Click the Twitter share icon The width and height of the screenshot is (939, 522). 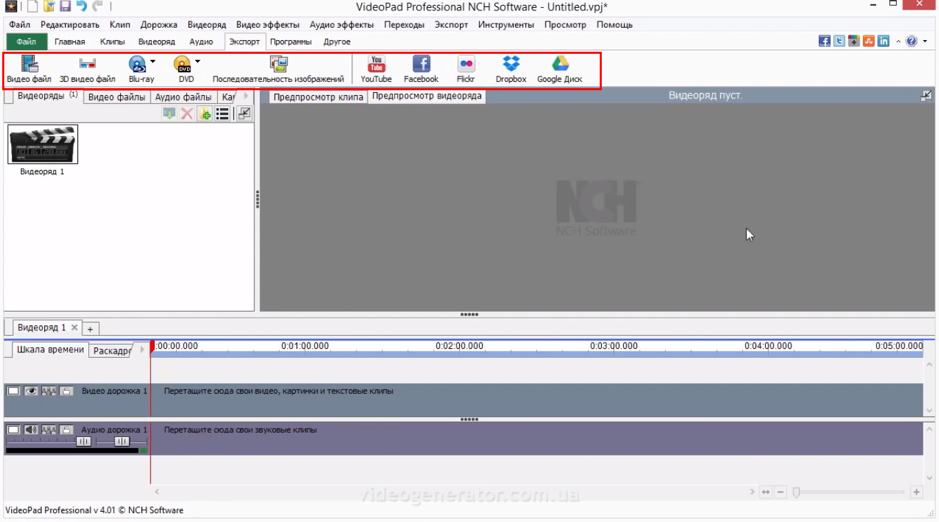[x=839, y=41]
